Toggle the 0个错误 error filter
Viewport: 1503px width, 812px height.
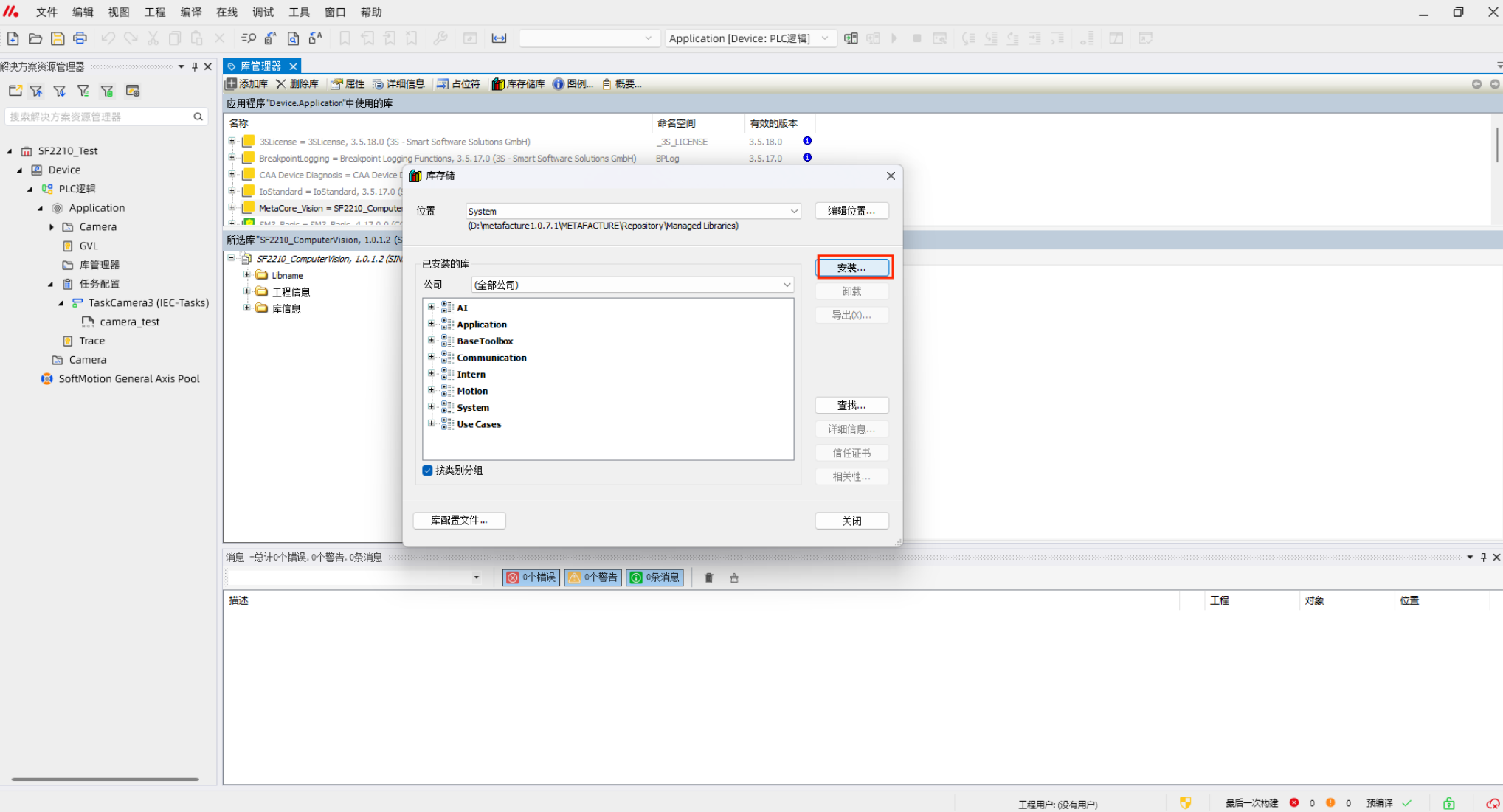point(531,577)
